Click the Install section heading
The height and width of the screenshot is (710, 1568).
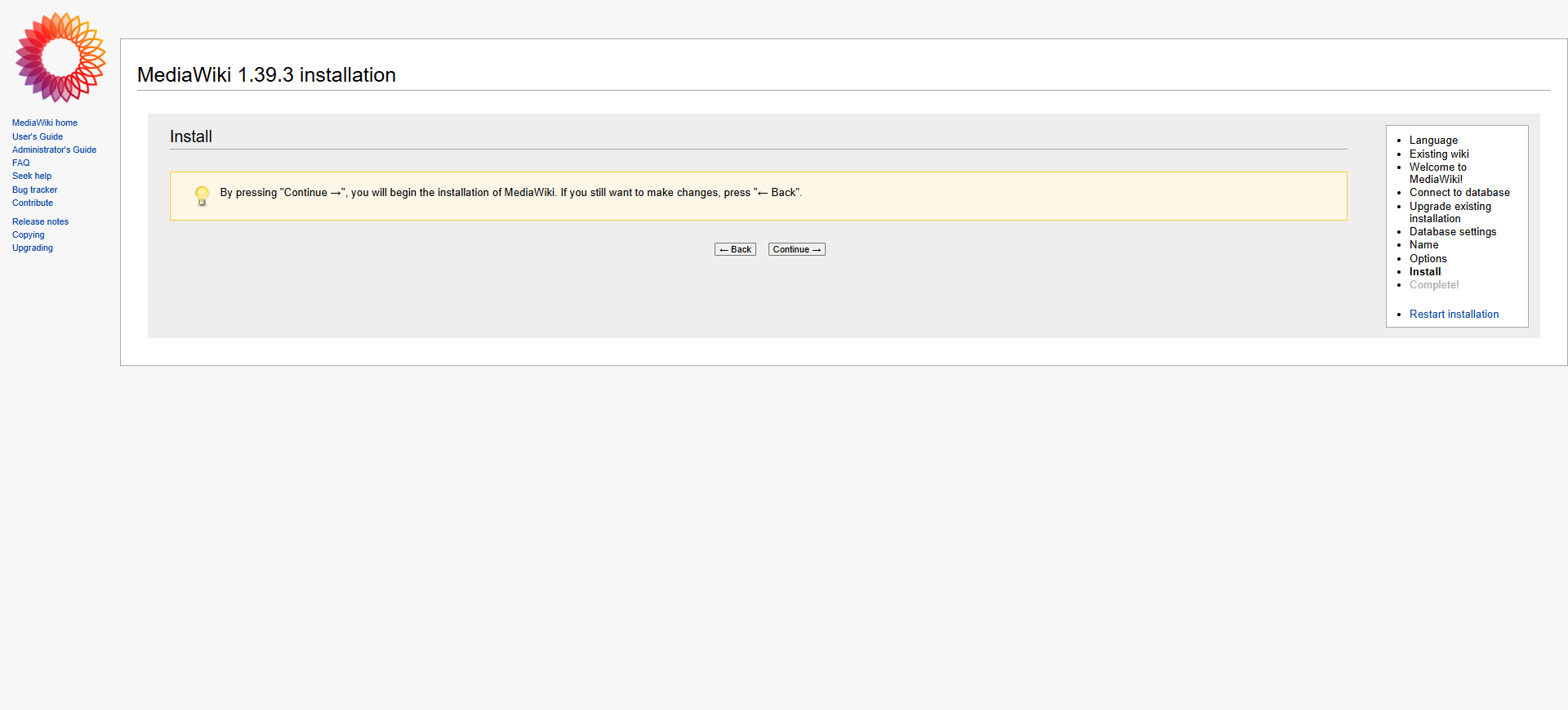[191, 136]
